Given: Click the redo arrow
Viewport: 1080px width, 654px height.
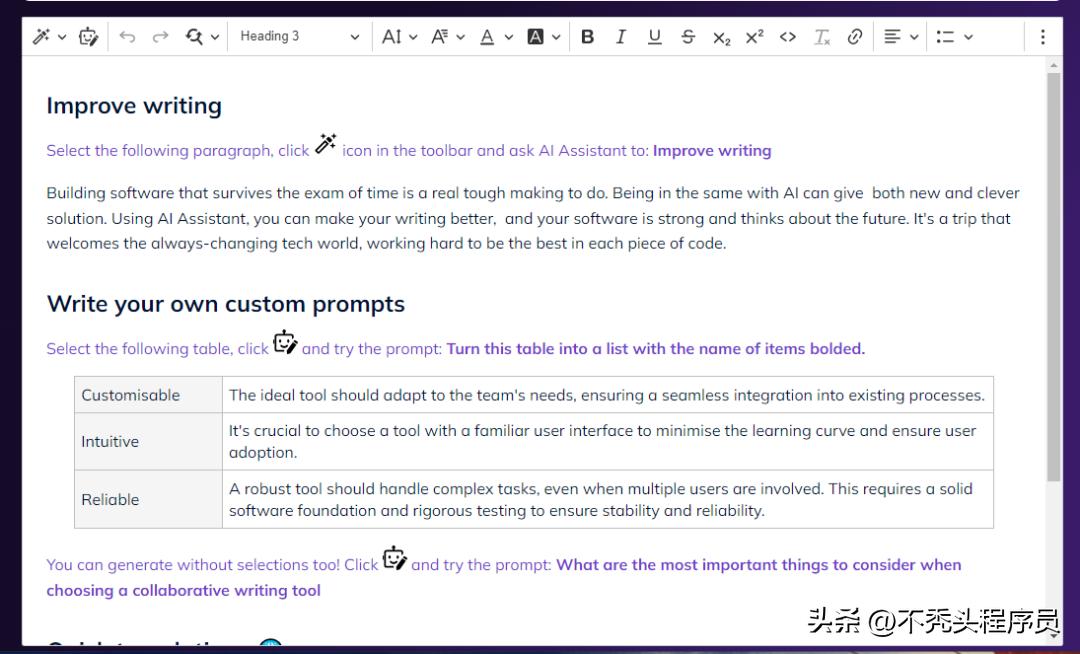Looking at the screenshot, I should point(160,37).
